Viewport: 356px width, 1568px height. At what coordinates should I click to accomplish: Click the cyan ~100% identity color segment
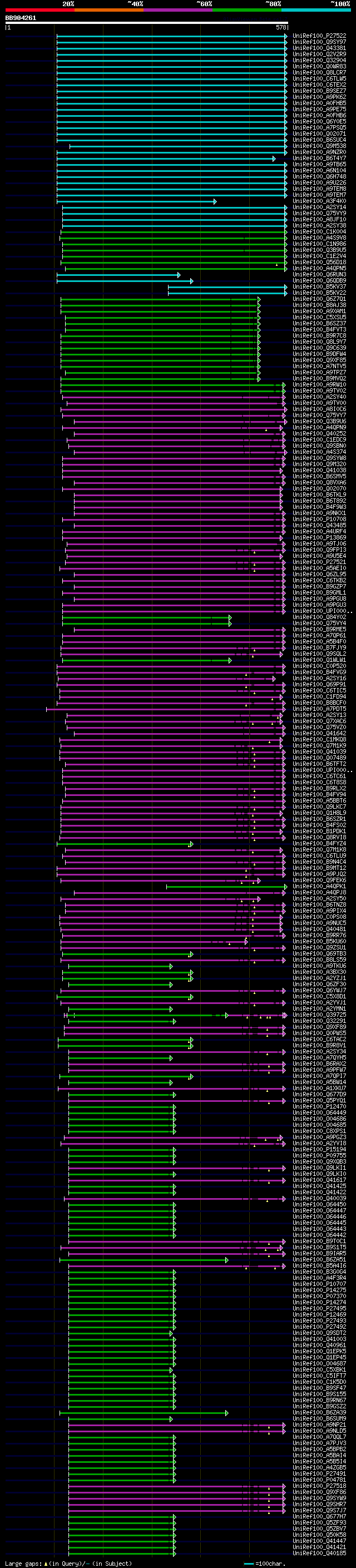click(316, 11)
